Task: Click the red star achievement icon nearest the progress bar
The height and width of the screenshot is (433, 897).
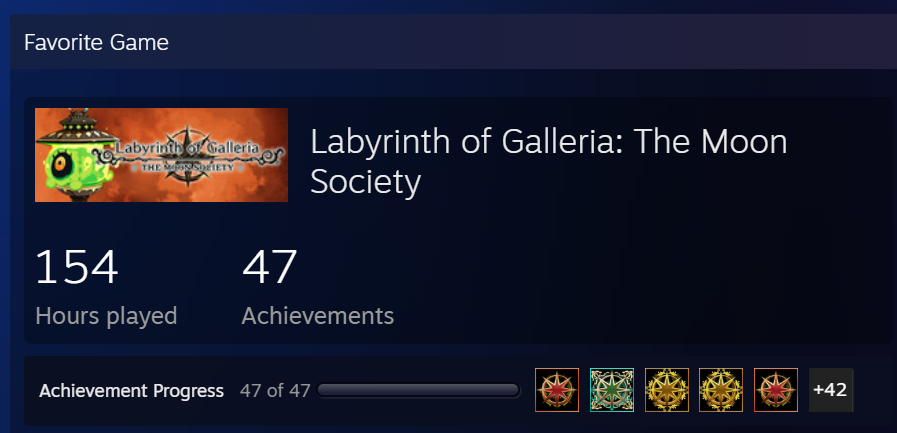Action: pyautogui.click(x=557, y=390)
